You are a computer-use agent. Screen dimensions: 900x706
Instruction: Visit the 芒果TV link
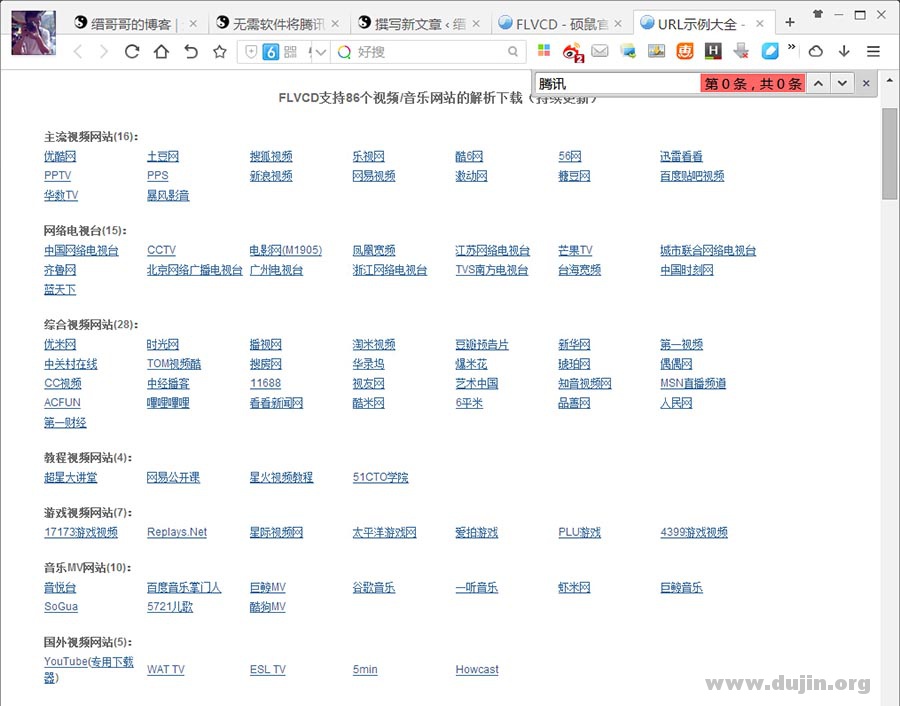[575, 250]
